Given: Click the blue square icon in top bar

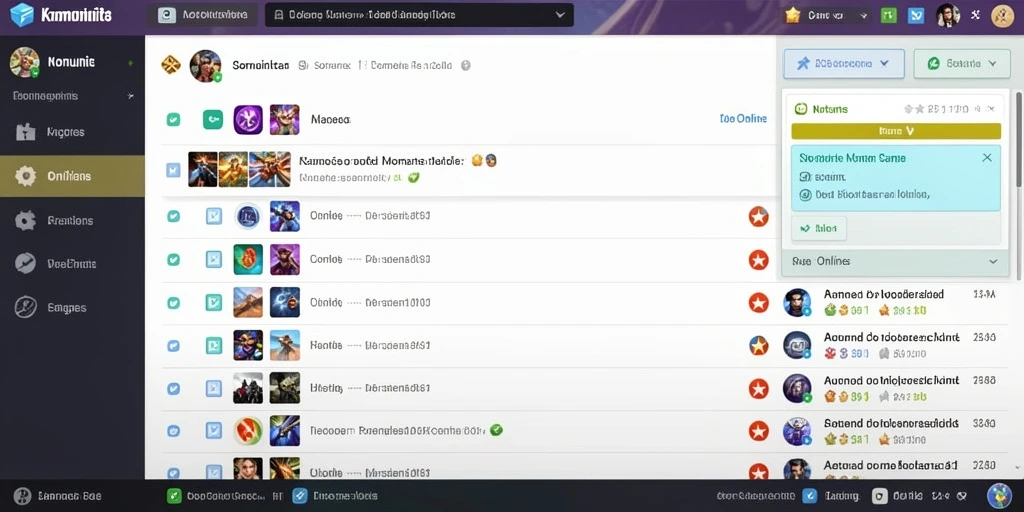Looking at the screenshot, I should point(916,15).
